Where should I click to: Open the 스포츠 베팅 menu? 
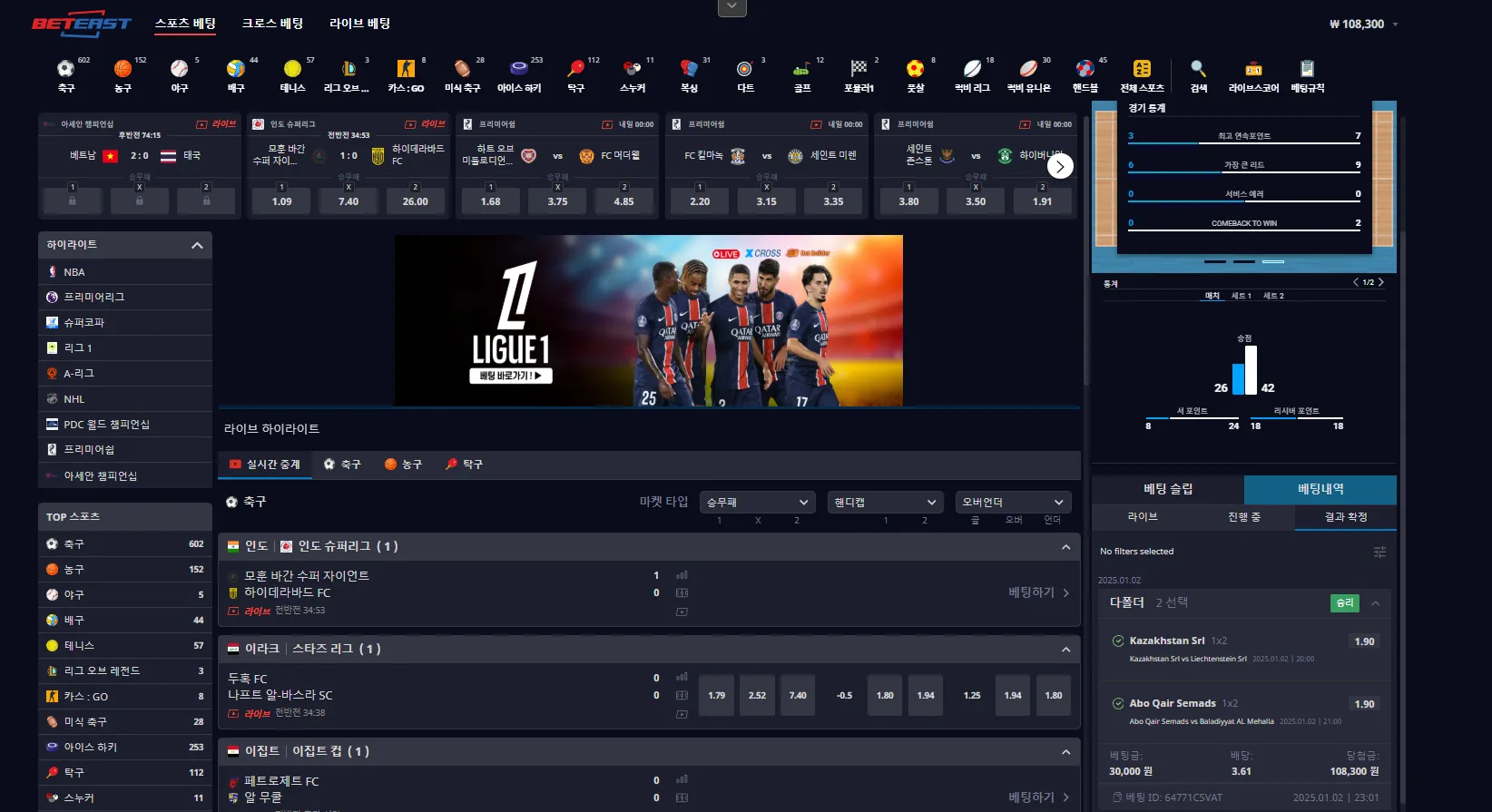click(x=185, y=24)
